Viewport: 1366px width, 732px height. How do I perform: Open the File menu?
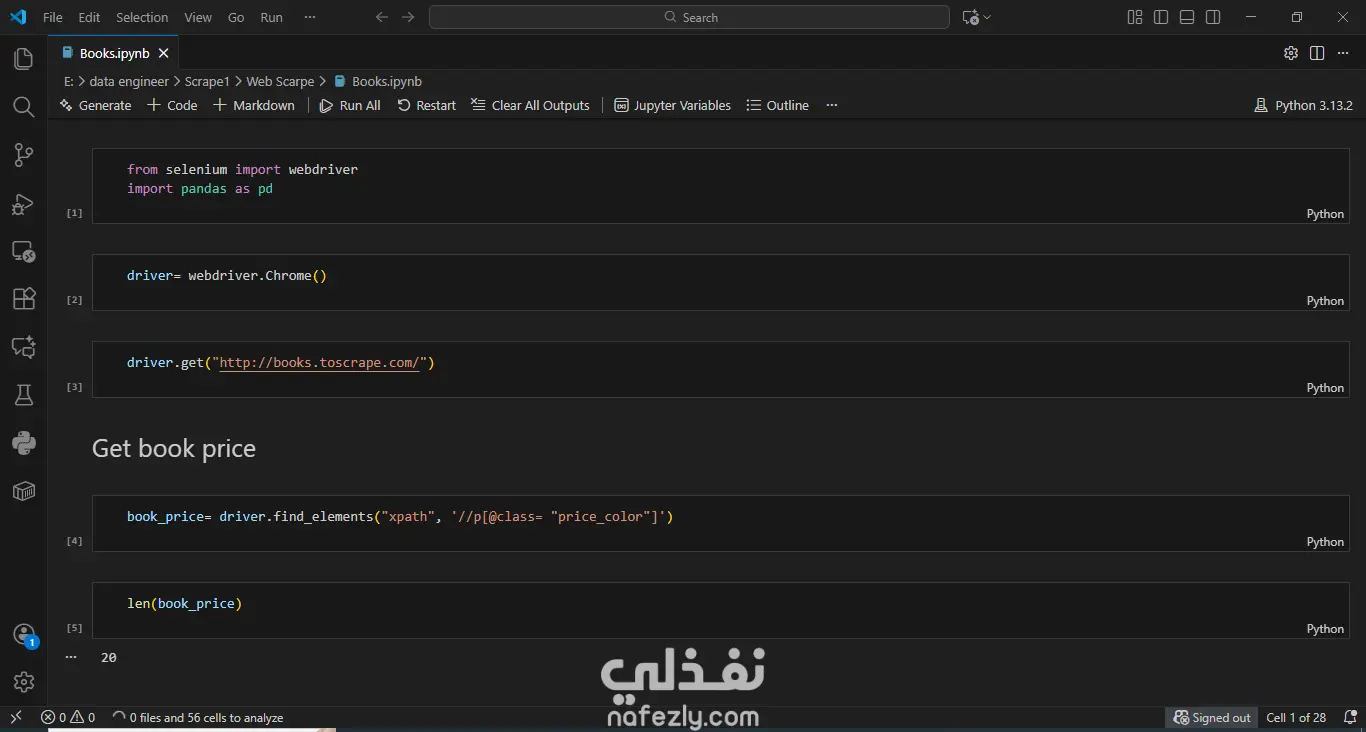[x=53, y=17]
